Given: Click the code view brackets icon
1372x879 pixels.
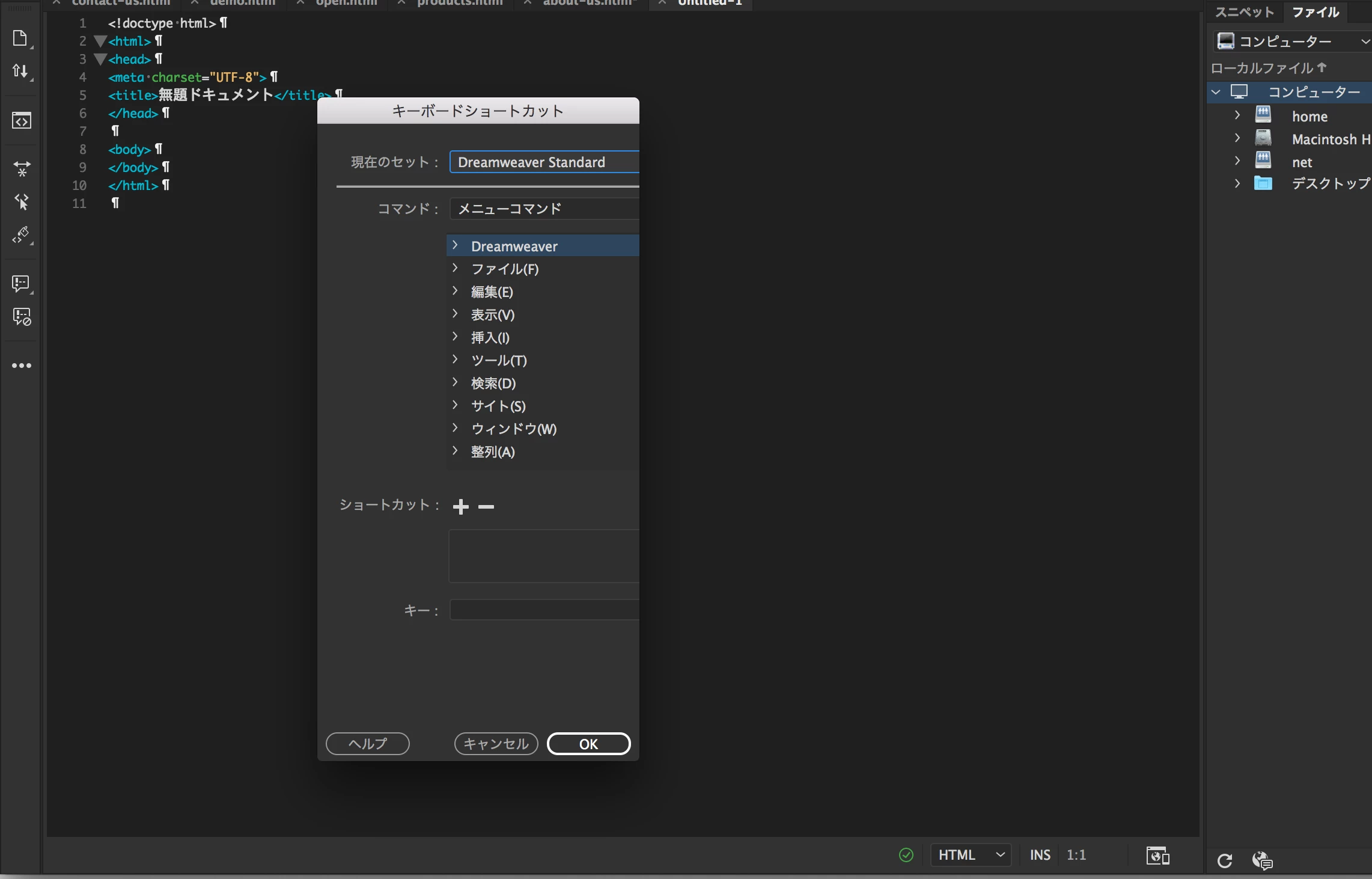Looking at the screenshot, I should point(22,121).
